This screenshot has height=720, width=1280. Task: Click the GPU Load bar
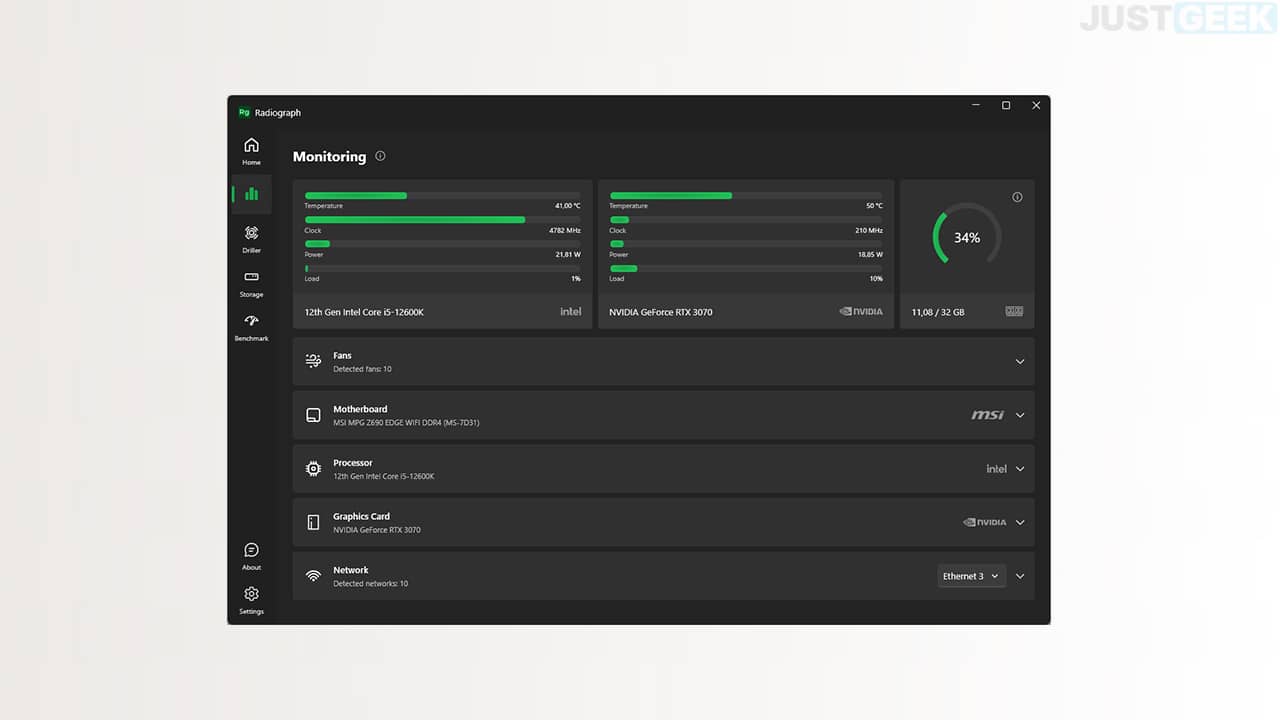pyautogui.click(x=746, y=268)
